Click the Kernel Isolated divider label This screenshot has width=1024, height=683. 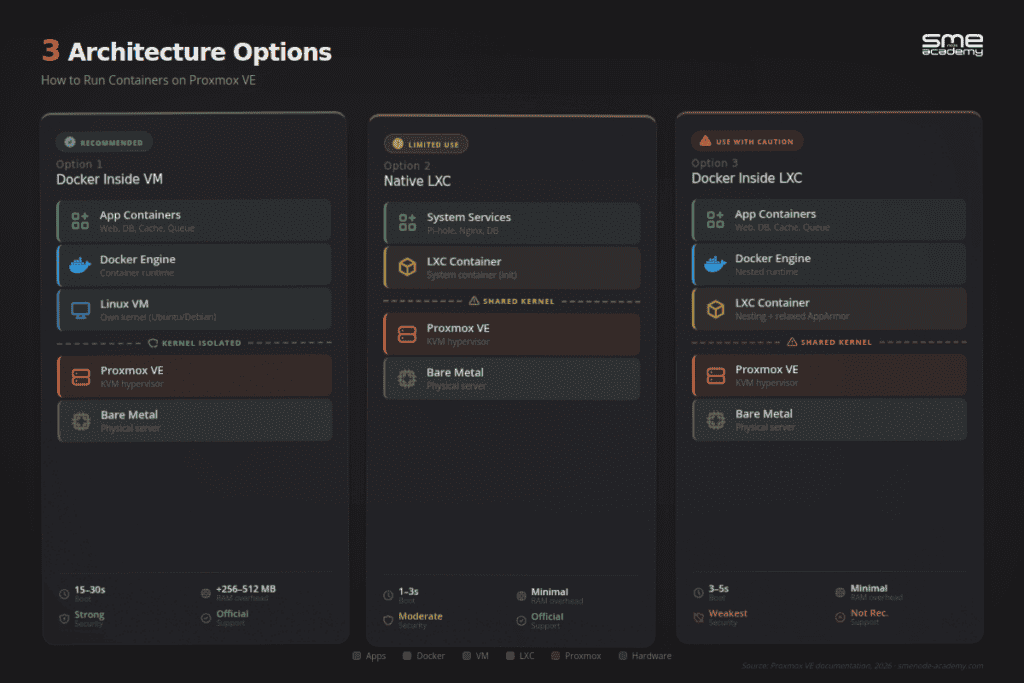195,343
